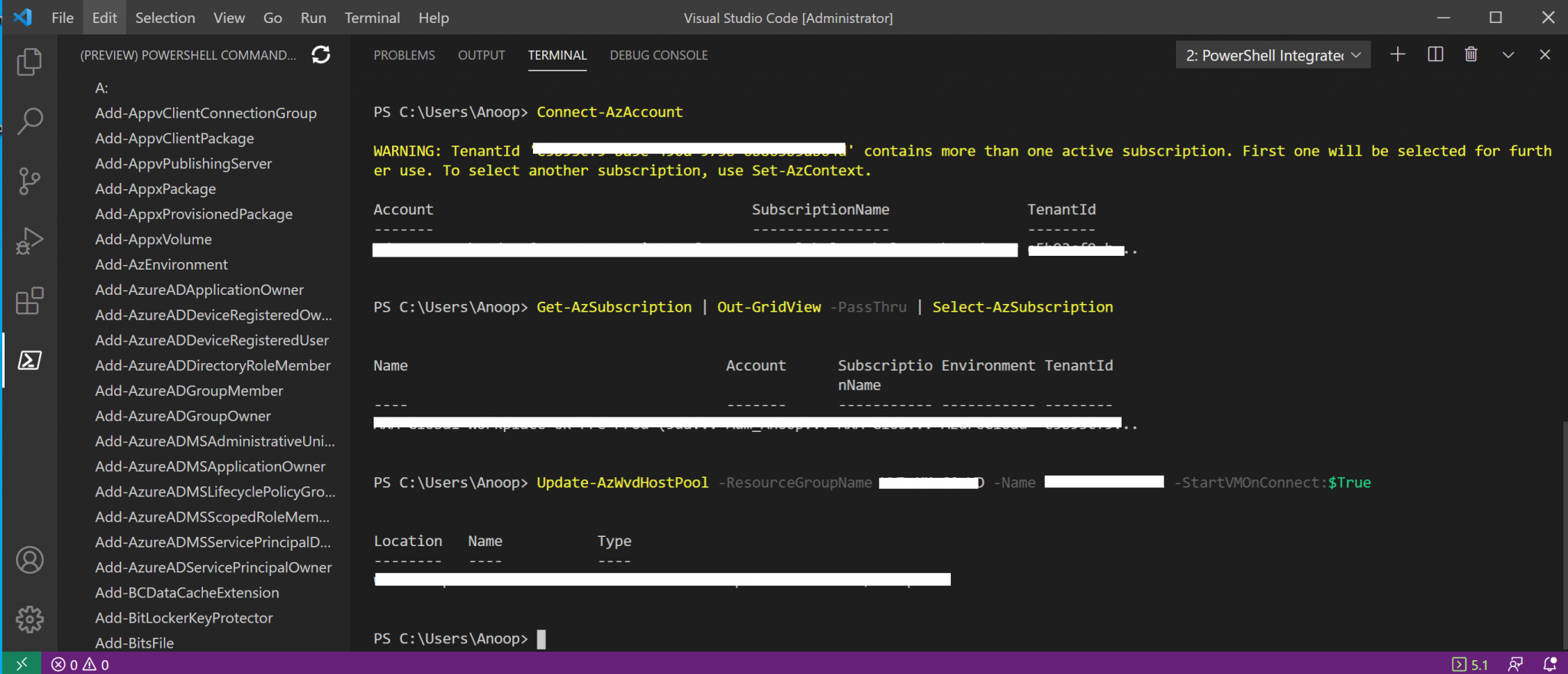Click the PowerShell version 5.1 indicator
The image size is (1568, 674).
[1470, 664]
